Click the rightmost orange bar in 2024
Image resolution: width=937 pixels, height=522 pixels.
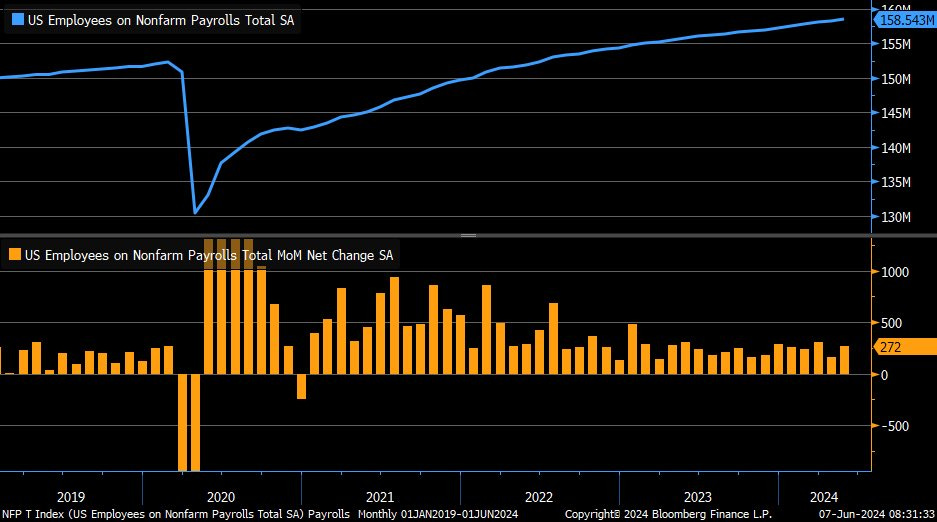pyautogui.click(x=844, y=360)
